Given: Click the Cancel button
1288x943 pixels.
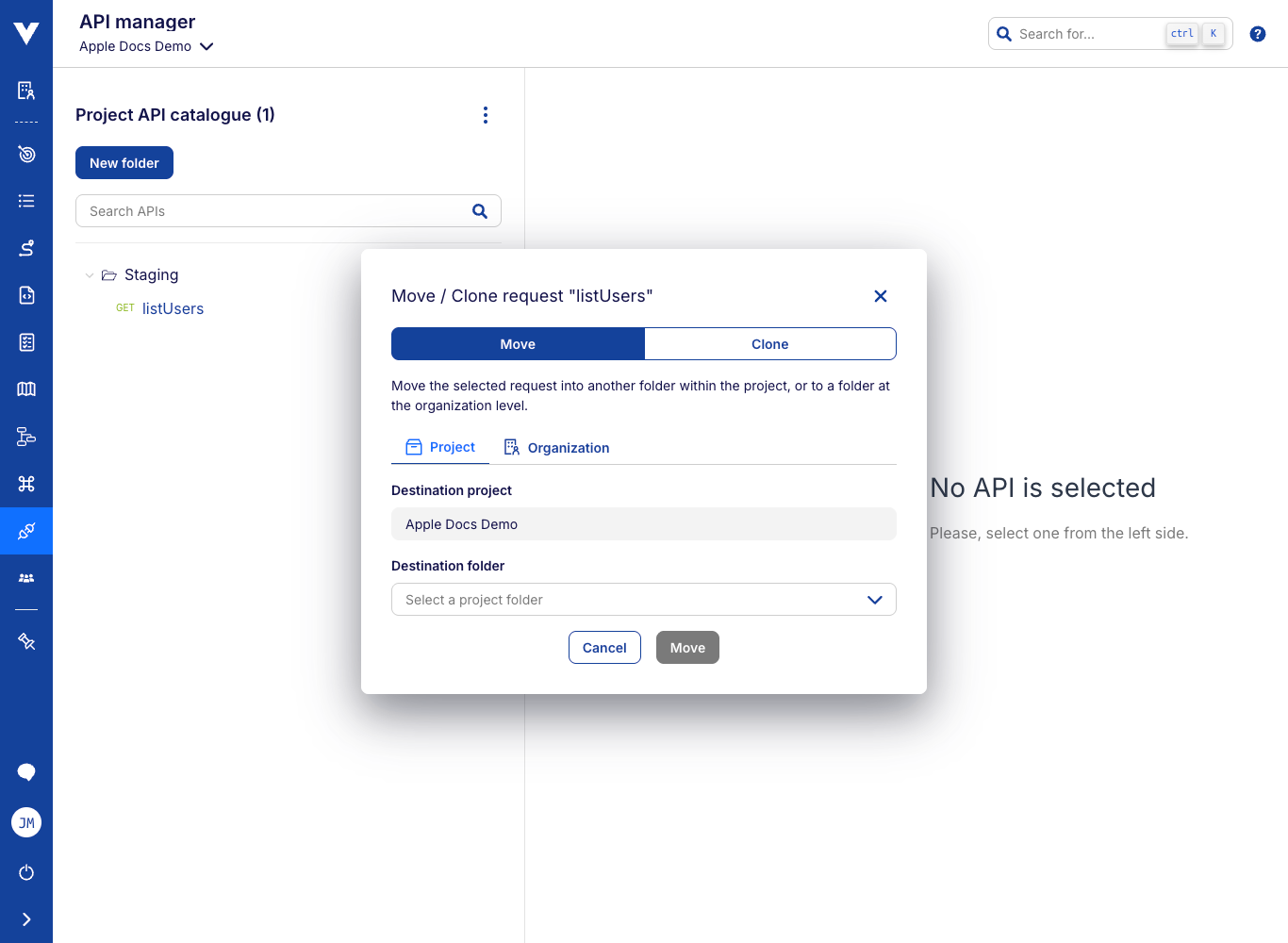Looking at the screenshot, I should click(604, 648).
